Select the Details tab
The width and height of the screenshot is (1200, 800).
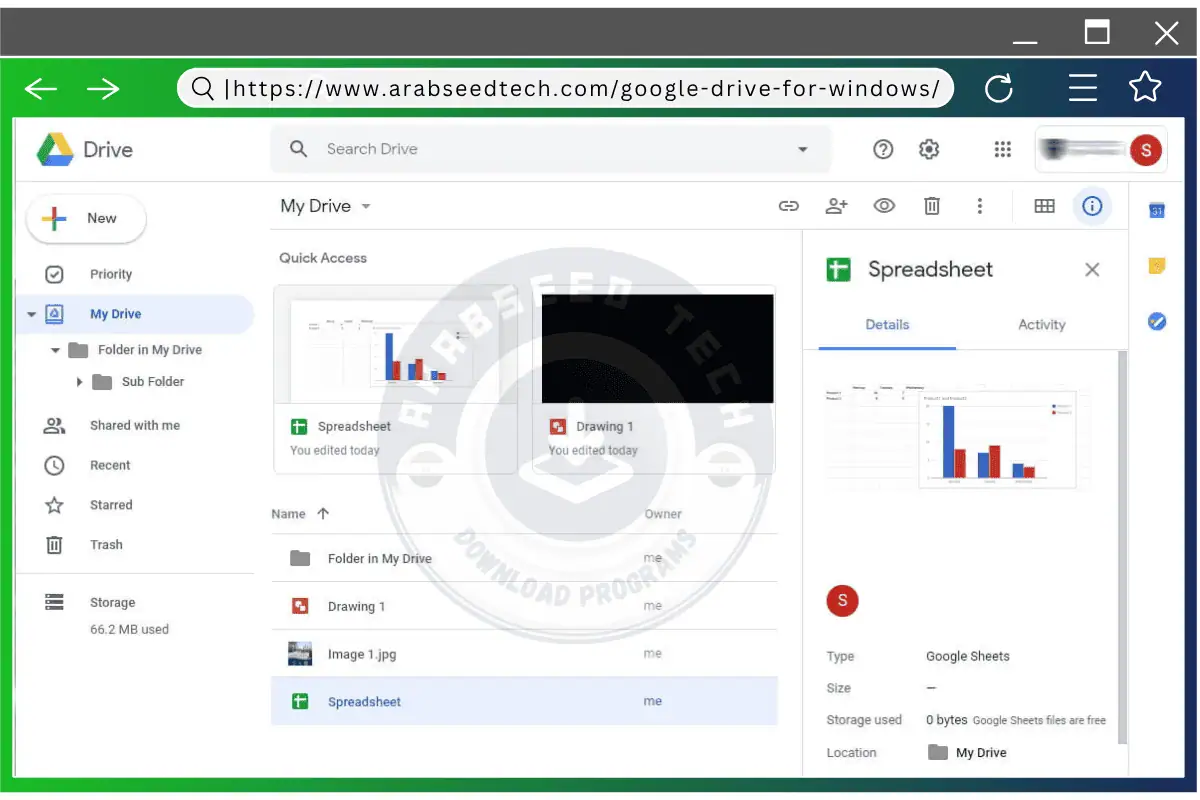(x=887, y=325)
